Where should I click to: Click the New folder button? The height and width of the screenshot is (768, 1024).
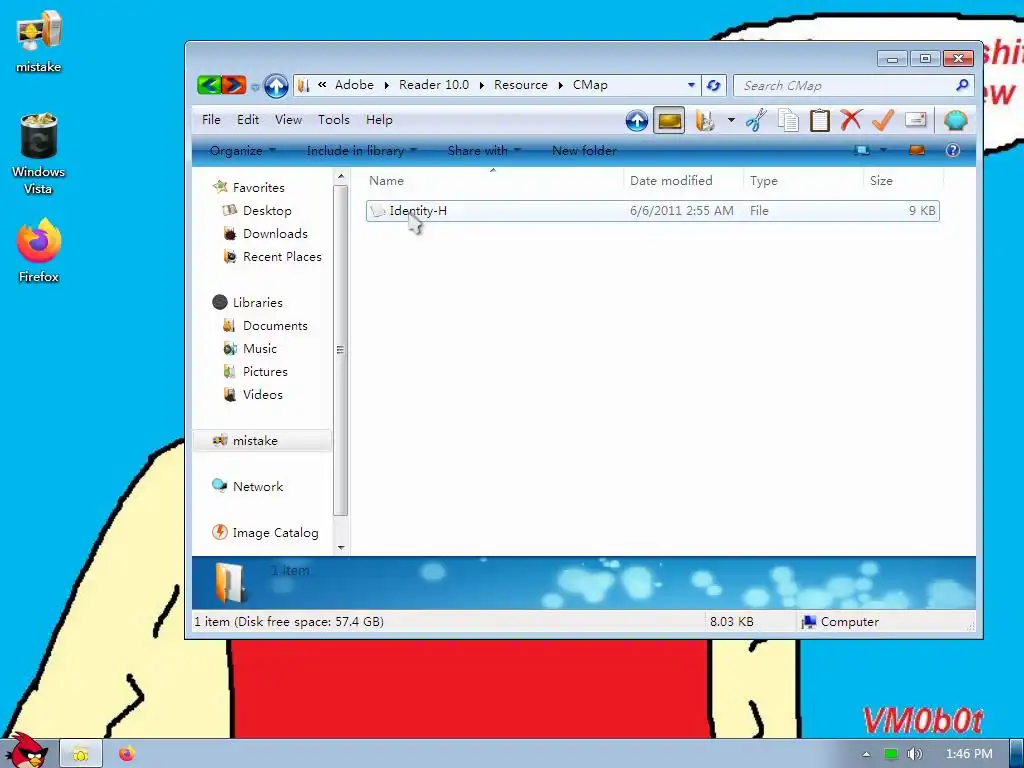[x=584, y=151]
